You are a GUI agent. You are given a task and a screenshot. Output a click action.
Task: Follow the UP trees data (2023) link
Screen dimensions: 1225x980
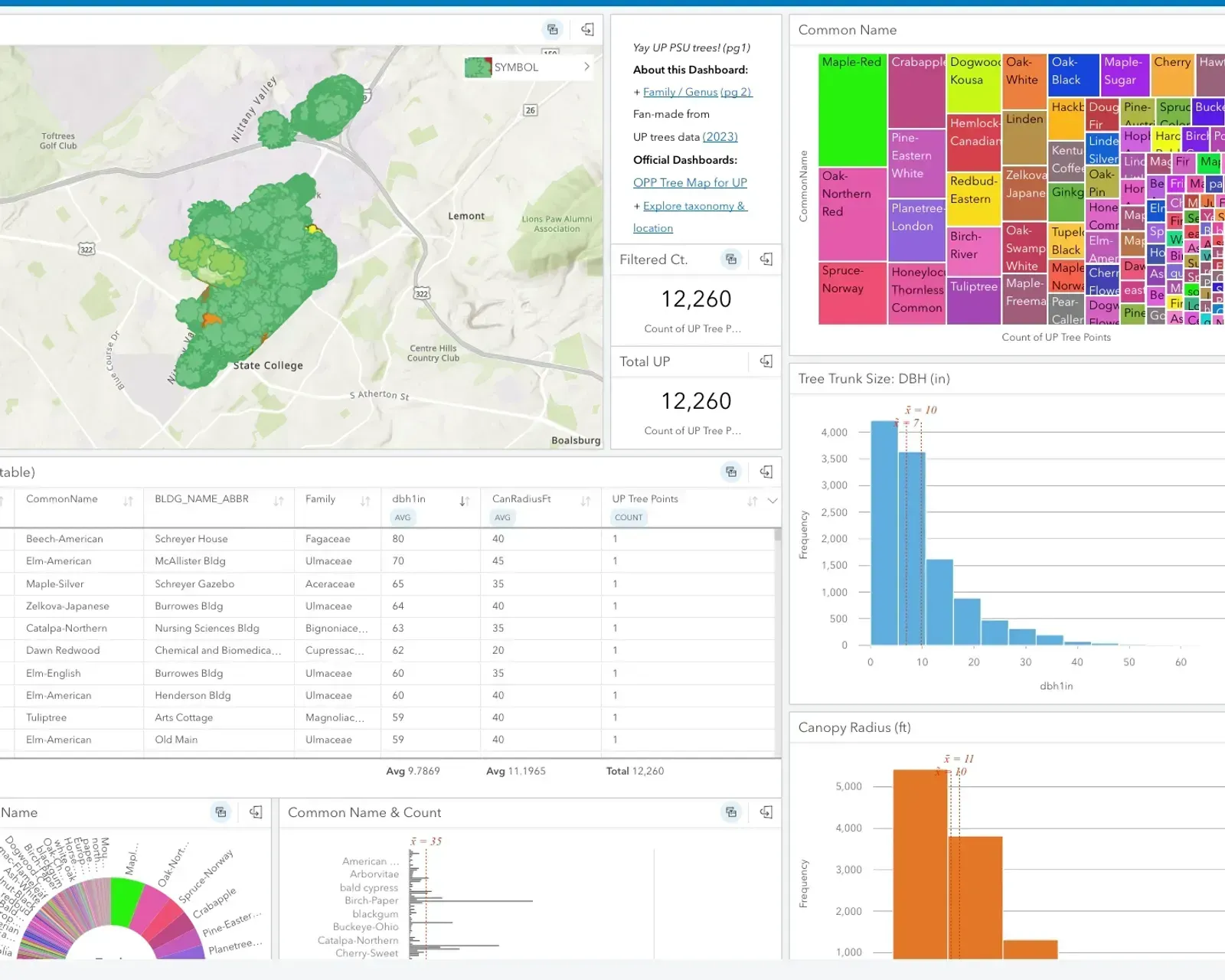(720, 137)
